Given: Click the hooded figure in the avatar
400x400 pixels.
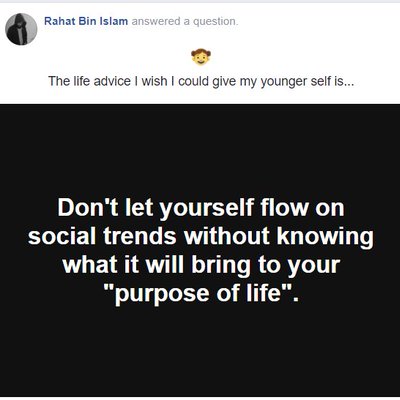Looking at the screenshot, I should 17,31.
